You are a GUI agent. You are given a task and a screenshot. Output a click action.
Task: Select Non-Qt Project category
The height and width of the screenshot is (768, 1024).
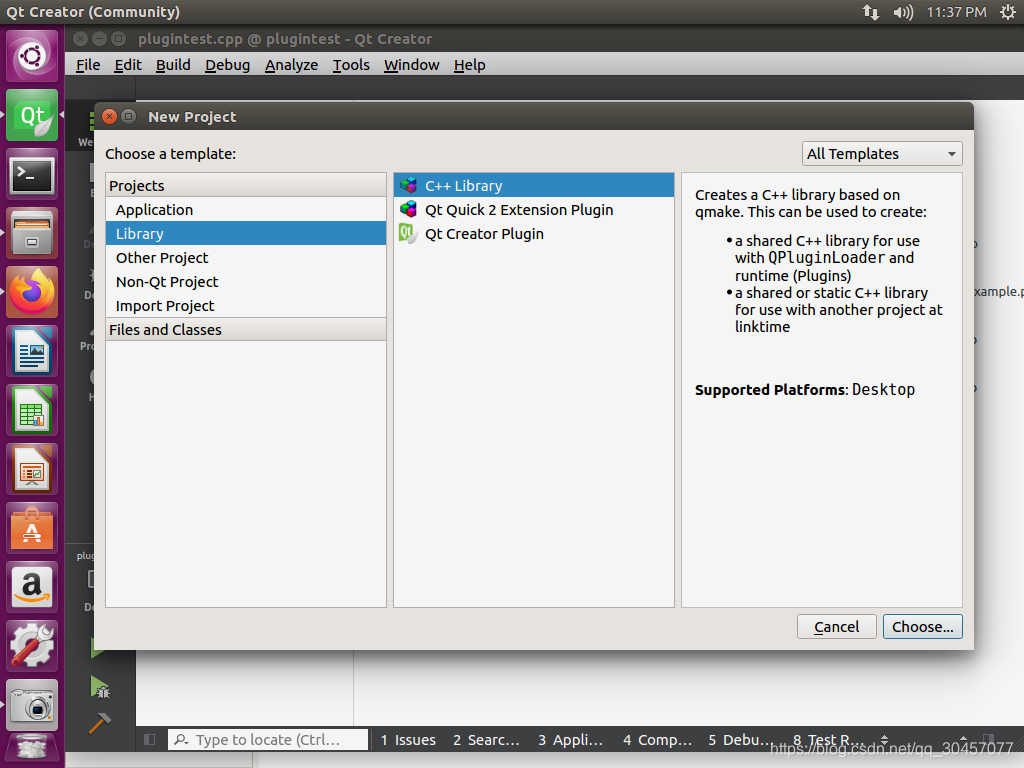pyautogui.click(x=246, y=282)
